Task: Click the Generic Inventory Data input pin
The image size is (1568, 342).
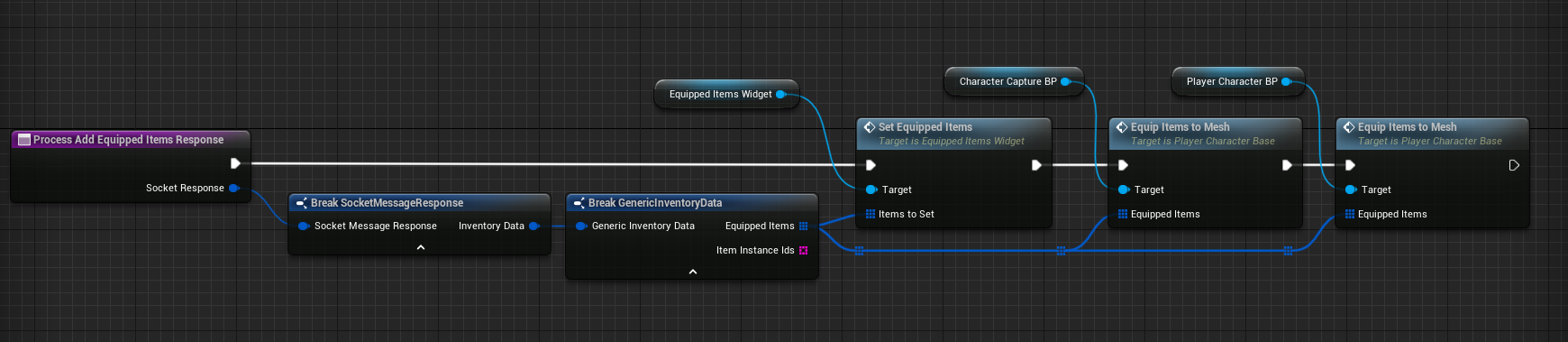Action: 581,226
